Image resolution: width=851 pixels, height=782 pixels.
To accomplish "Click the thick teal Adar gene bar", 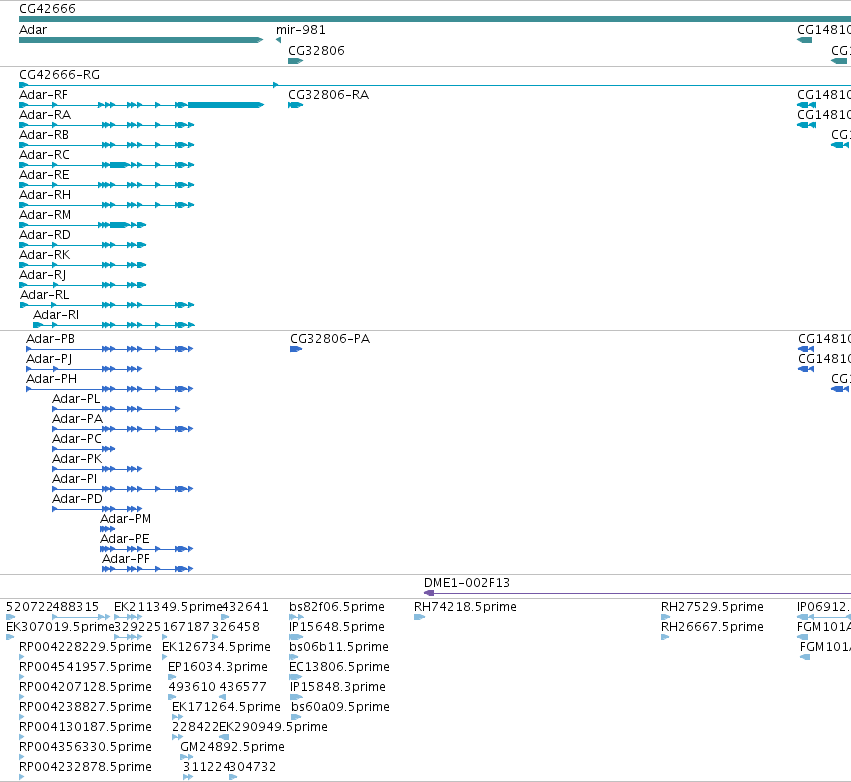I will pyautogui.click(x=141, y=40).
